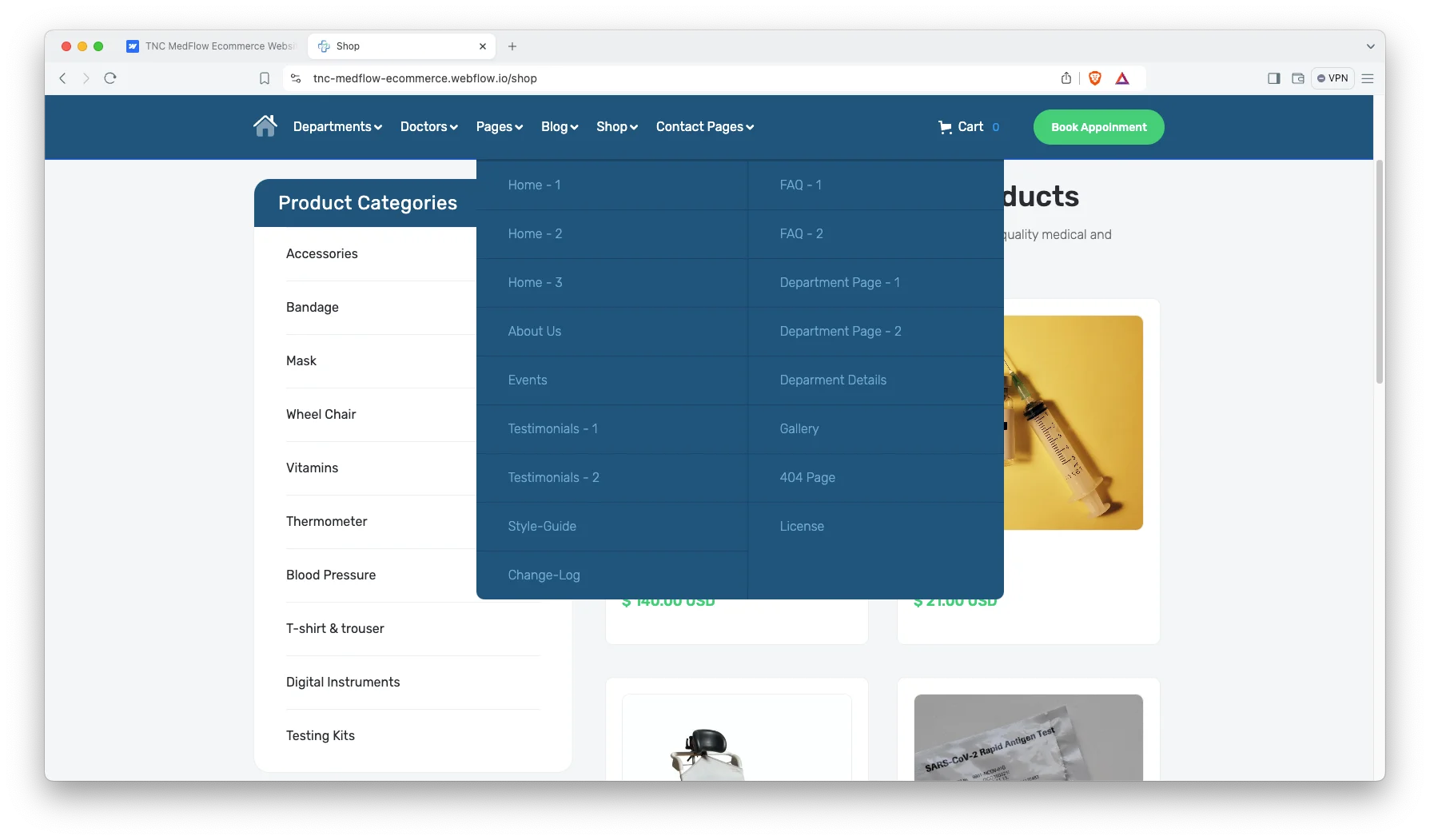Reload the current page
Screen dimensions: 1430x840
[x=110, y=78]
